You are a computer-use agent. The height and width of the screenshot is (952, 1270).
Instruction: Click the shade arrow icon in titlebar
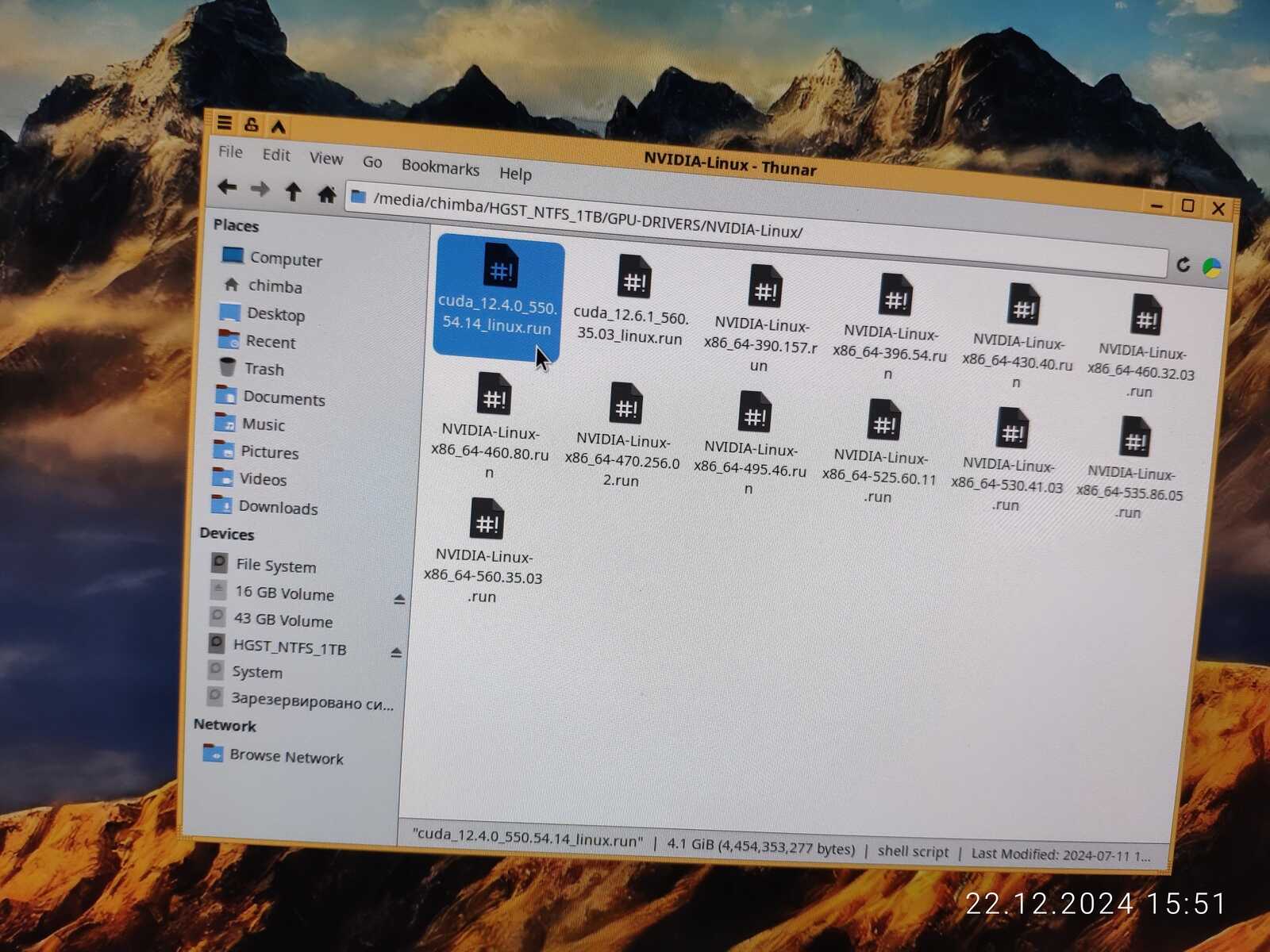279,127
